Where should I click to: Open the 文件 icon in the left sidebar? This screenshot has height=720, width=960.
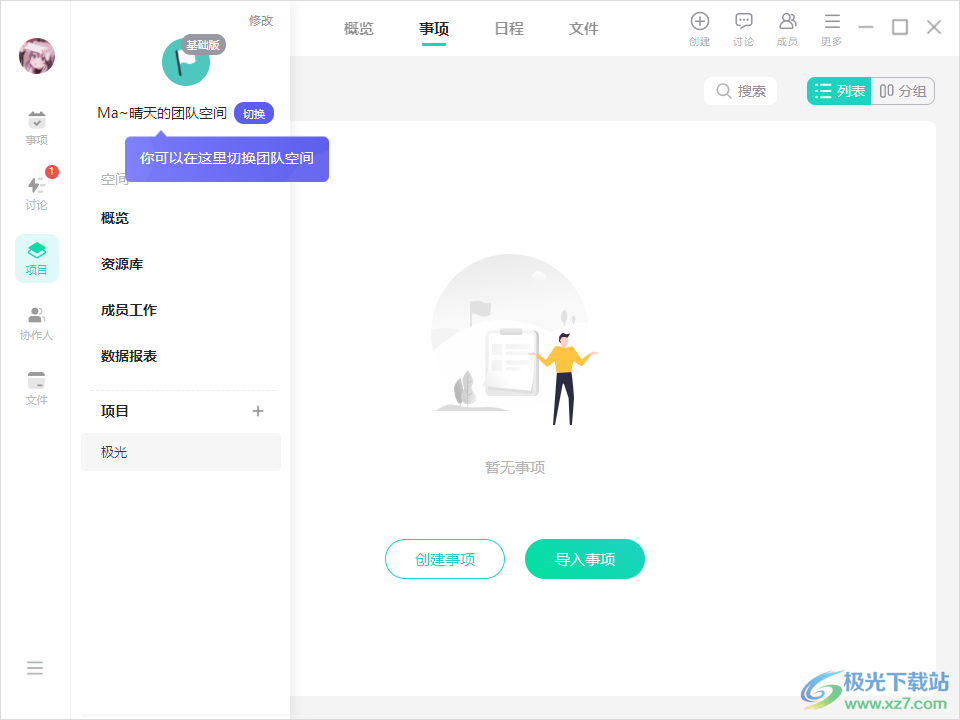pos(36,387)
